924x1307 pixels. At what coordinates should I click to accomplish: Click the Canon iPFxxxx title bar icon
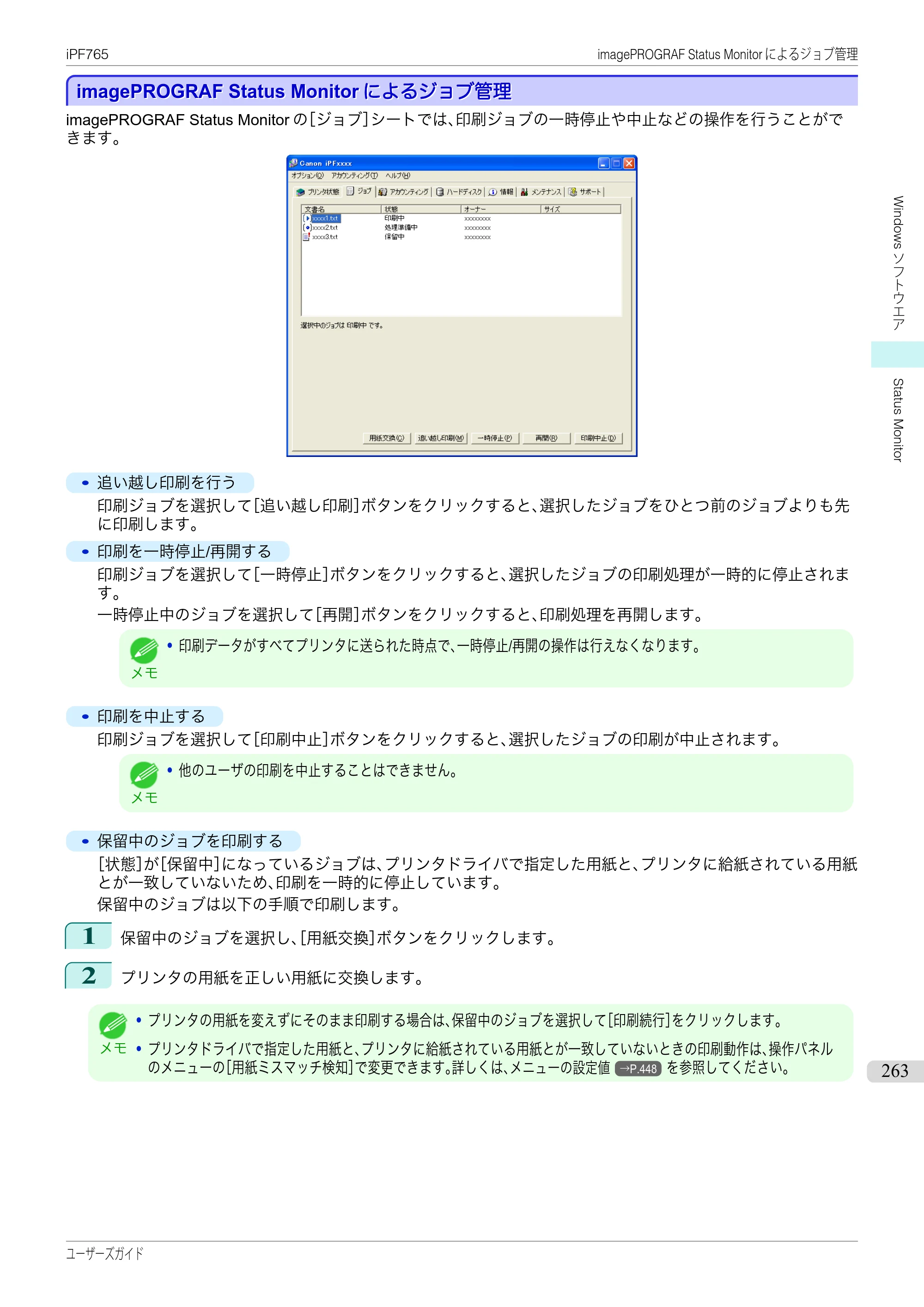[x=294, y=164]
